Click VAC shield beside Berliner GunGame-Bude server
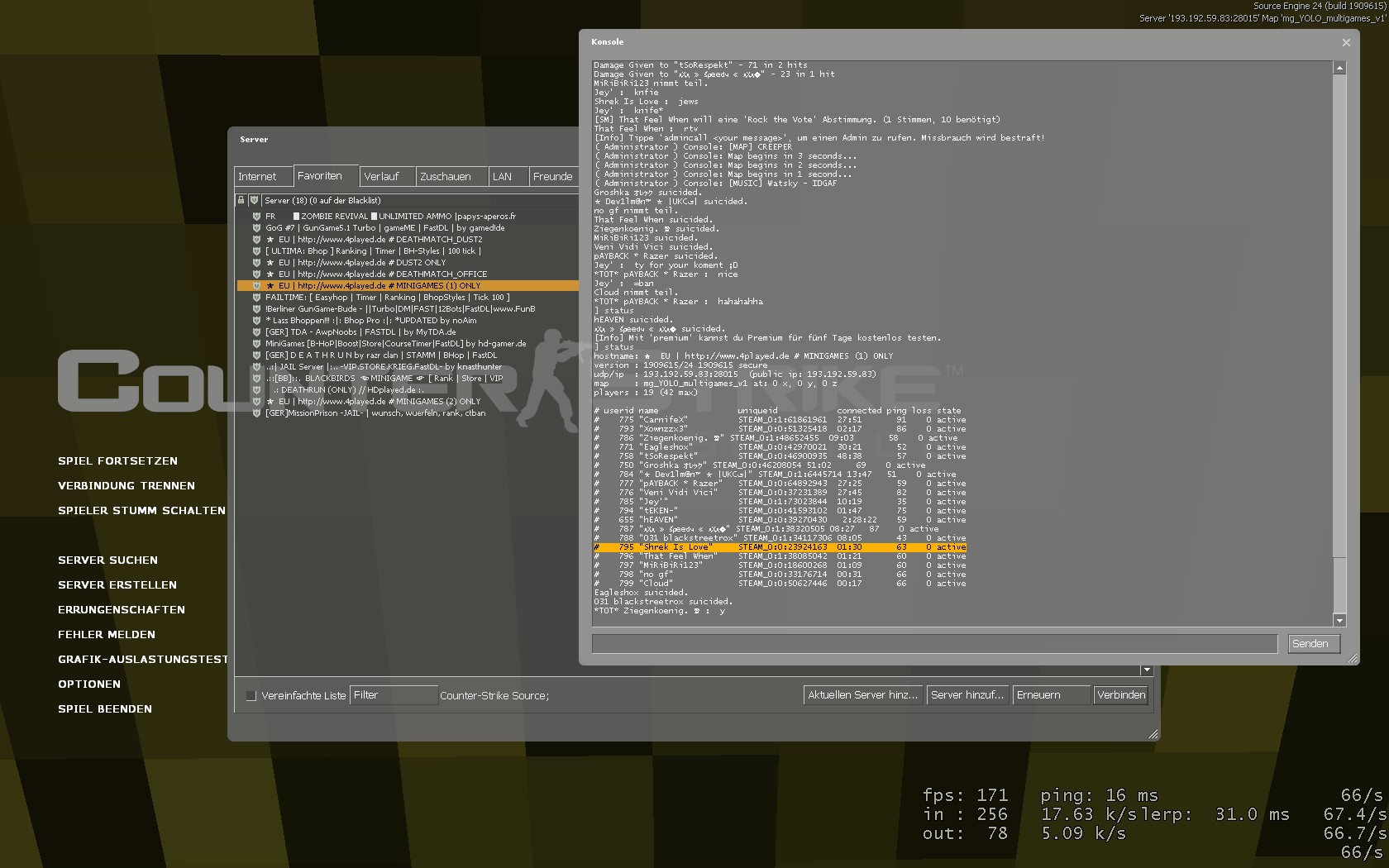Viewport: 1389px width, 868px height. point(256,309)
